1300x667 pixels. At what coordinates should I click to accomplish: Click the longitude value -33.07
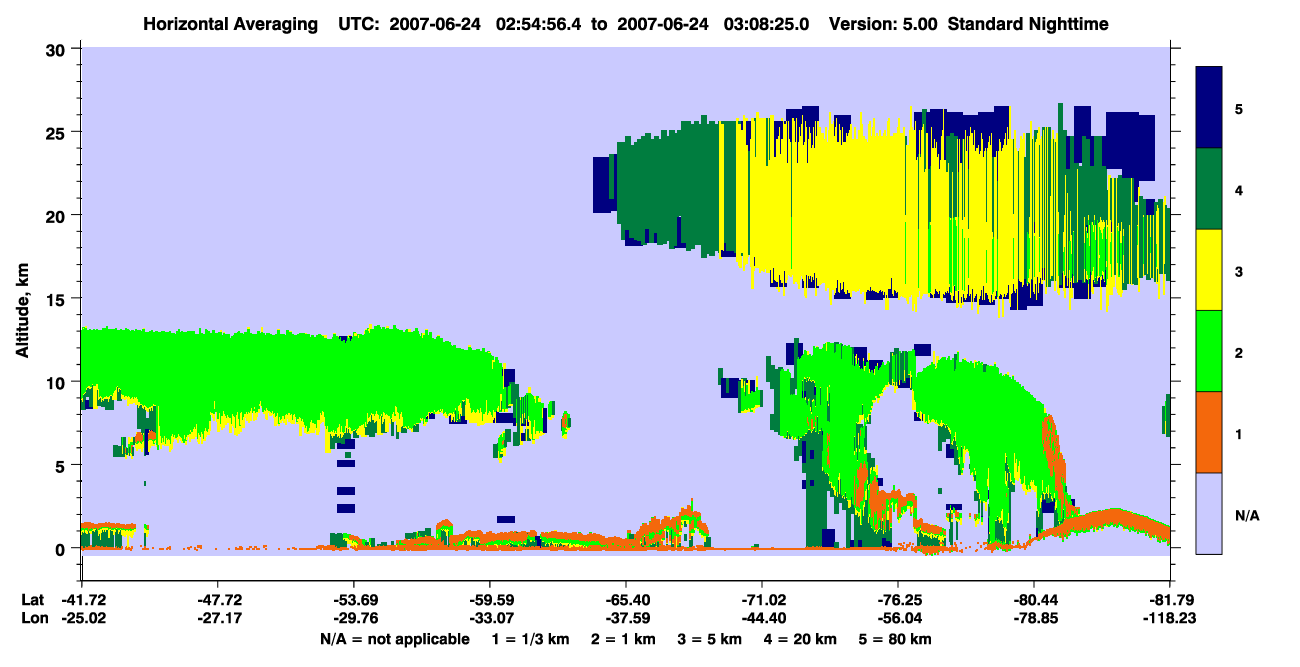(x=489, y=618)
